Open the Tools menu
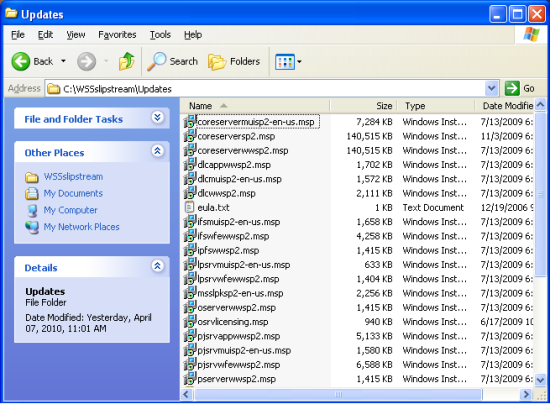This screenshot has width=550, height=404. [160, 35]
